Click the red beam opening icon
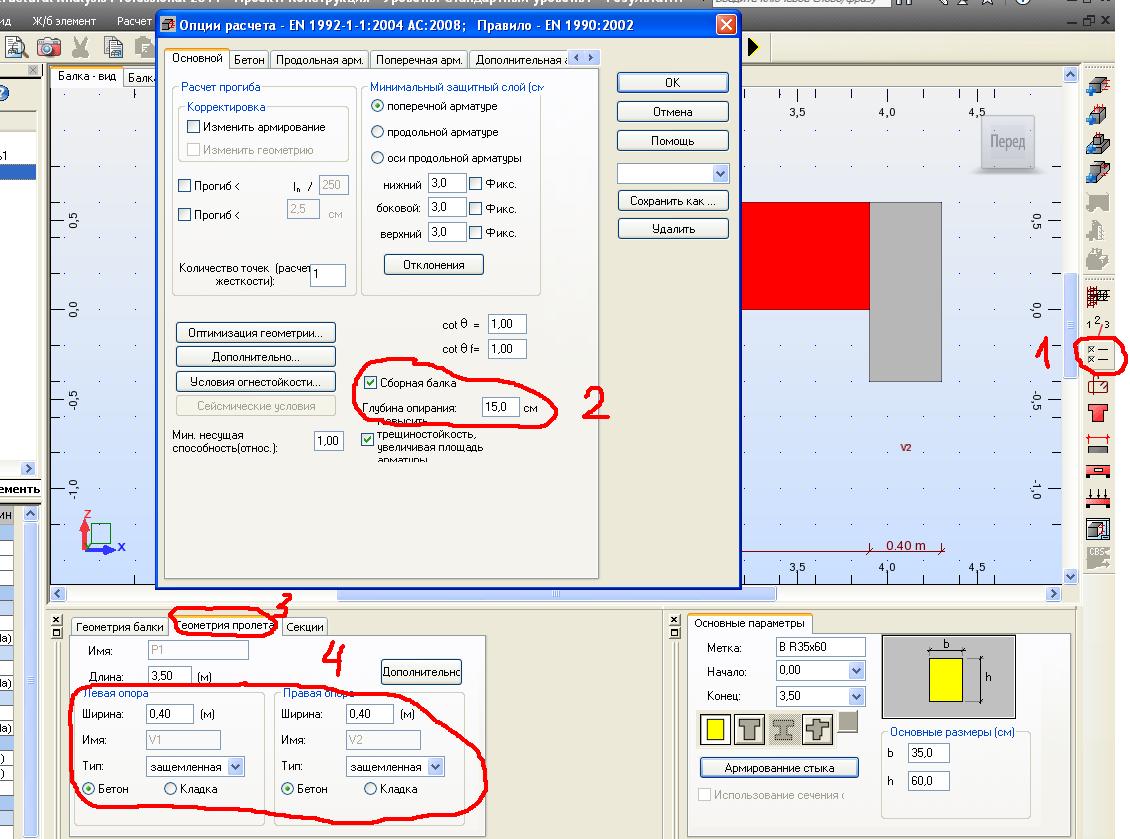 (1098, 471)
